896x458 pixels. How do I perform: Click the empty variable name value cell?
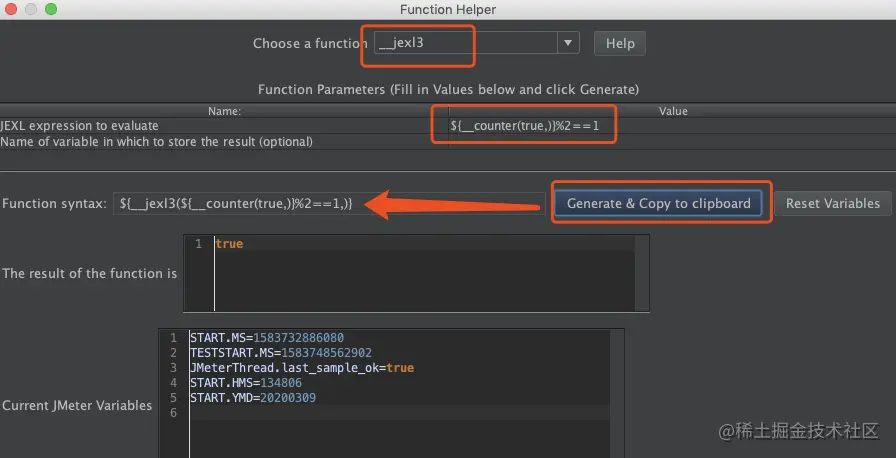[672, 142]
